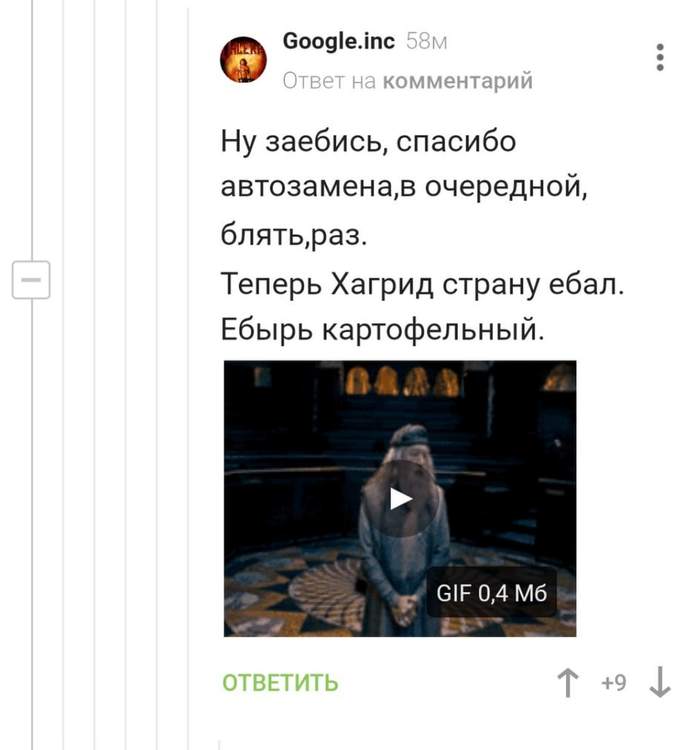This screenshot has height=750, width=700.
Task: Collapse the branch via the fourth thread line
Action: click(125, 375)
